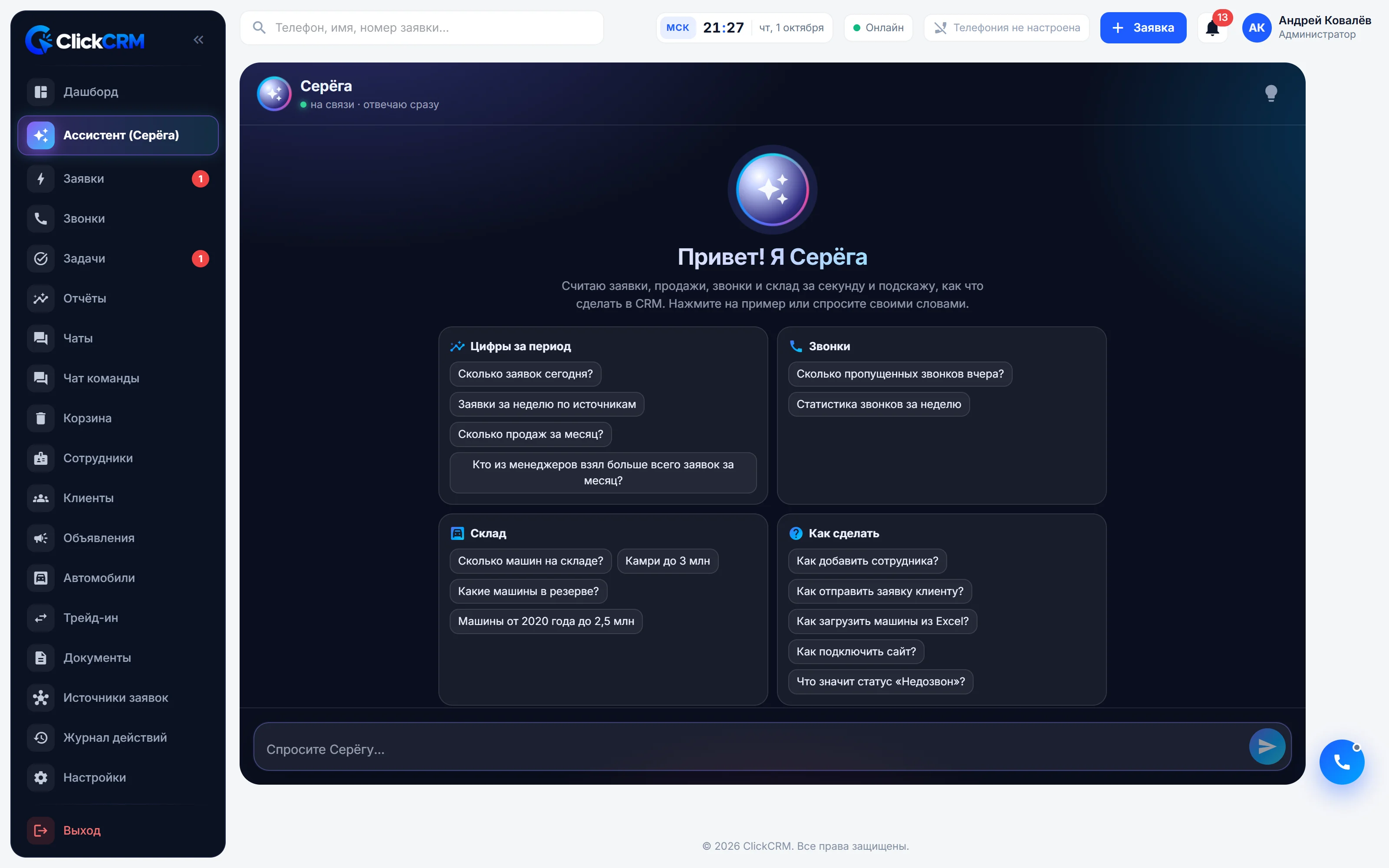Click the floating blue phone button
Image resolution: width=1389 pixels, height=868 pixels.
click(x=1341, y=762)
